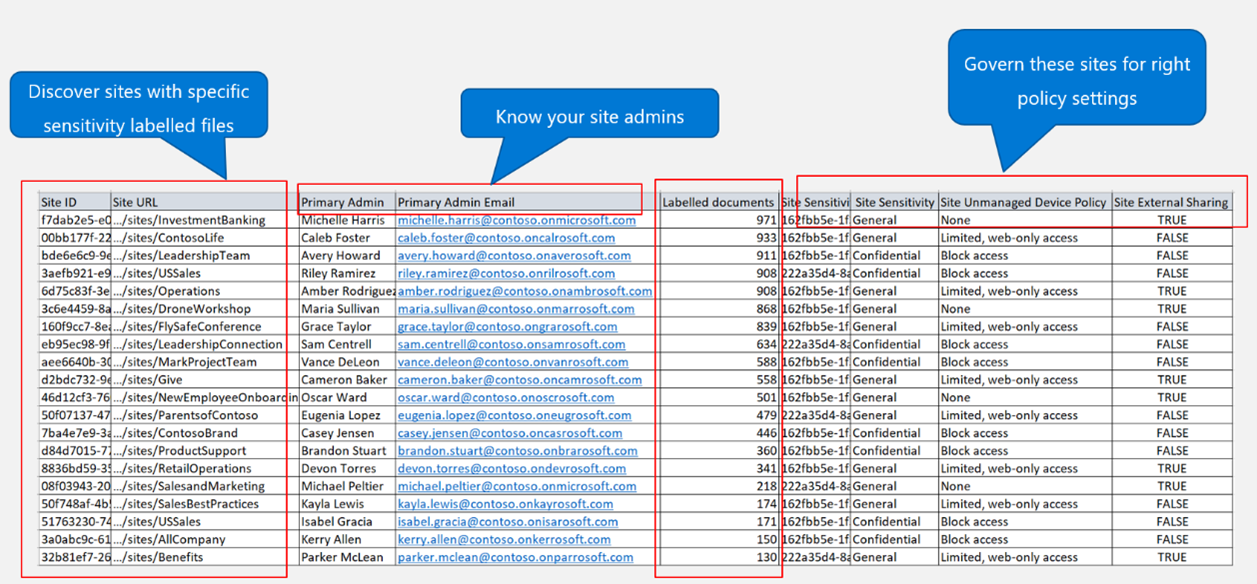Select the Site External Sharing header
This screenshot has height=584, width=1257.
coord(1171,201)
